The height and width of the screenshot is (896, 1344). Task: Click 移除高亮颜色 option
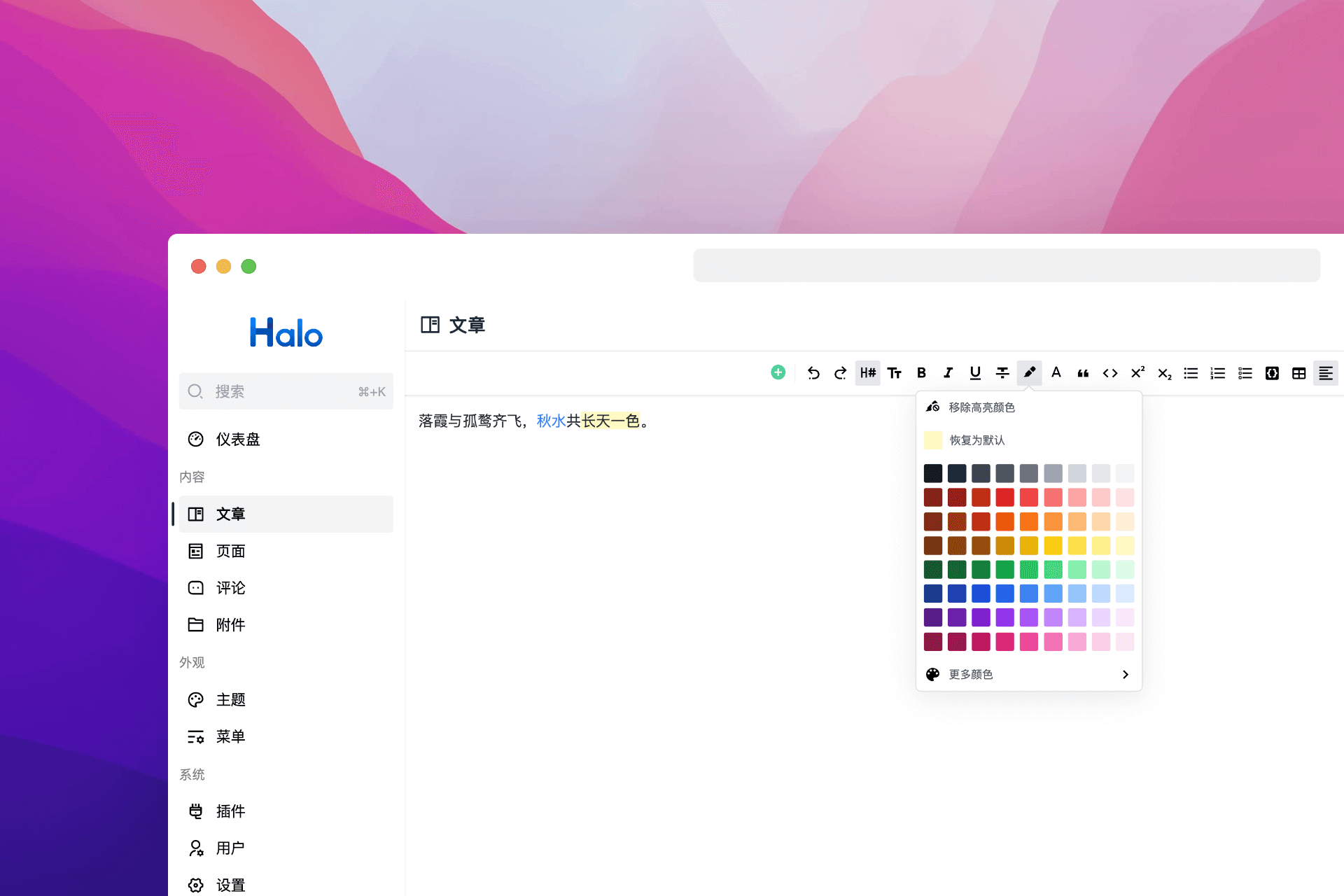(x=981, y=407)
